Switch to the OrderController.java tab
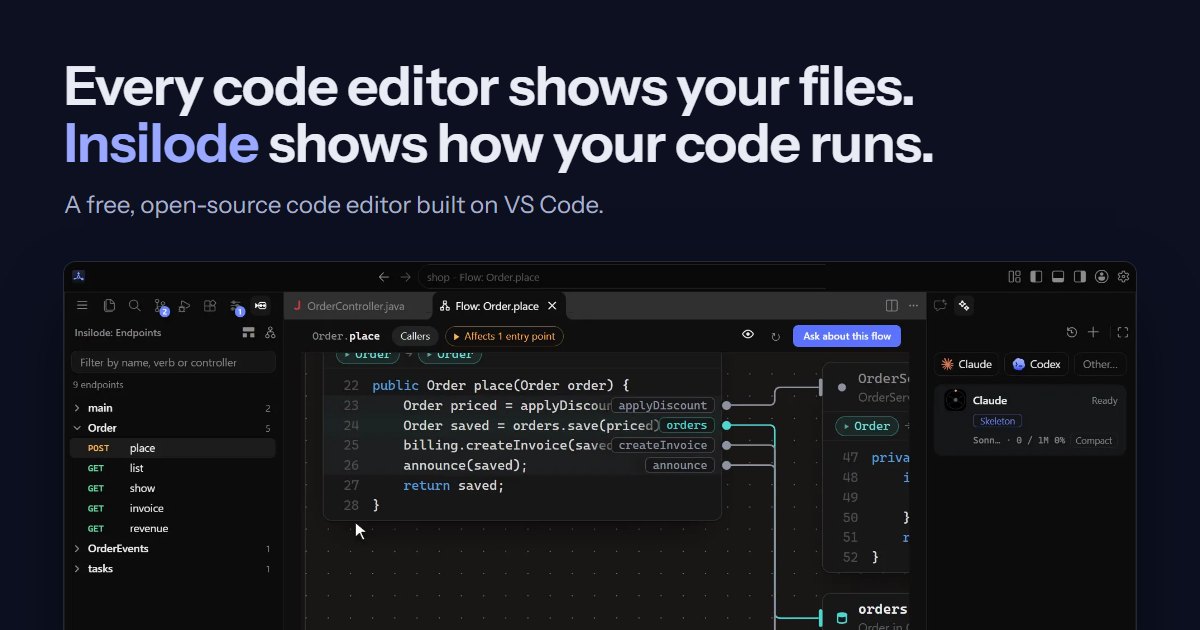 pyautogui.click(x=358, y=306)
